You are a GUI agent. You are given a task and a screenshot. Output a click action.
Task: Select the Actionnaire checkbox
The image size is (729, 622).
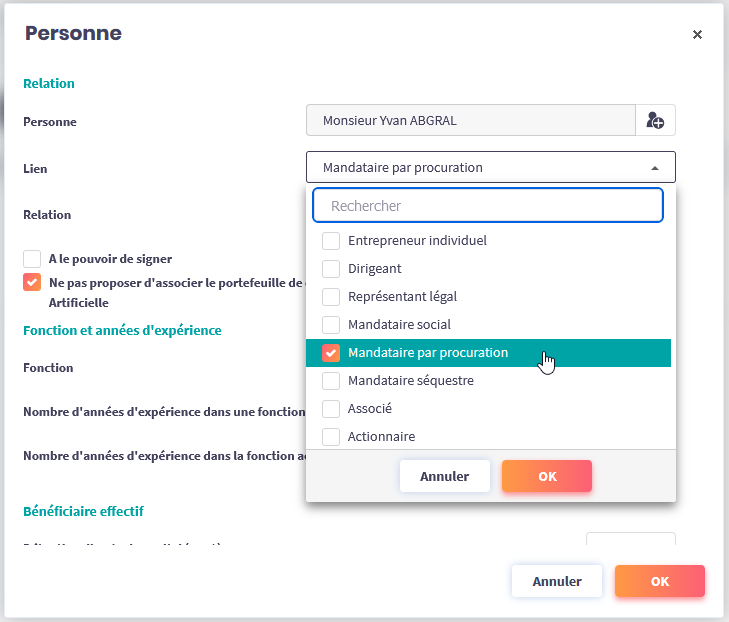pyautogui.click(x=331, y=437)
